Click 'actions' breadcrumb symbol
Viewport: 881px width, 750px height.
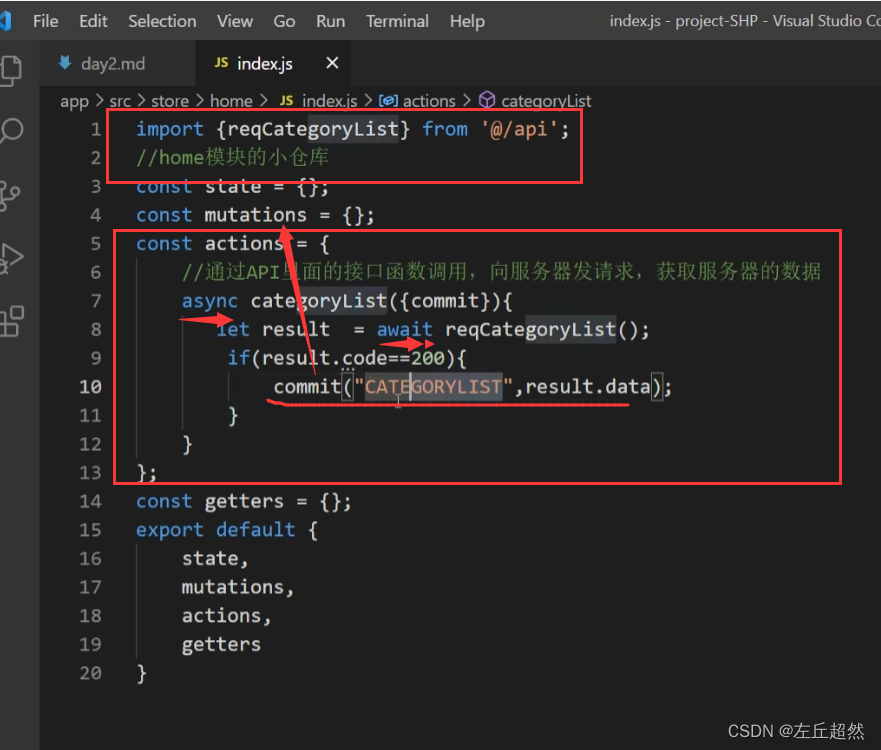coord(429,101)
